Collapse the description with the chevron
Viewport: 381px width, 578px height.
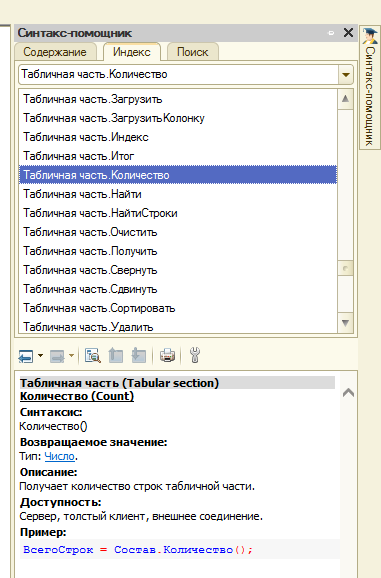(x=348, y=393)
